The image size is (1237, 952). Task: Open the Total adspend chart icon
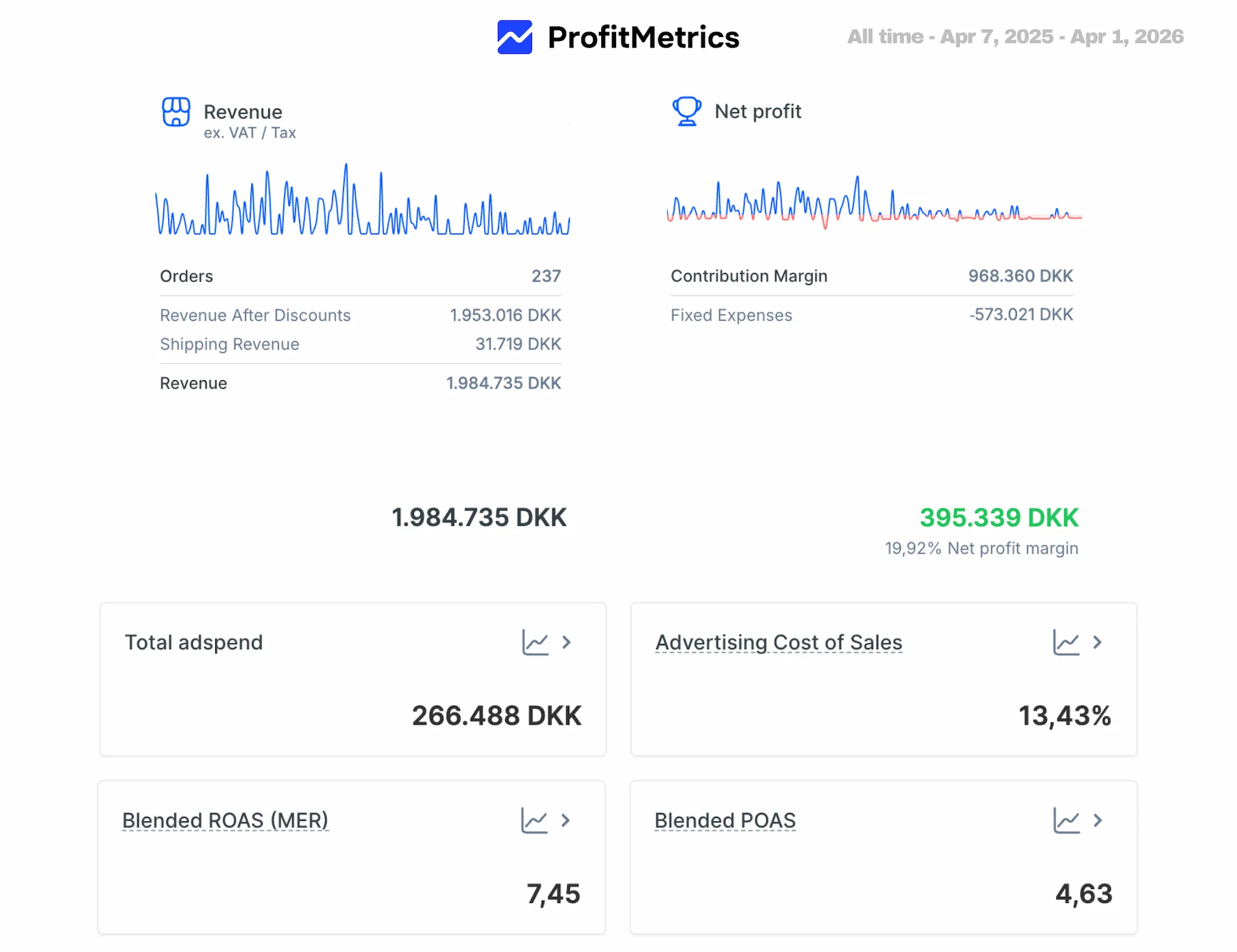[x=535, y=643]
